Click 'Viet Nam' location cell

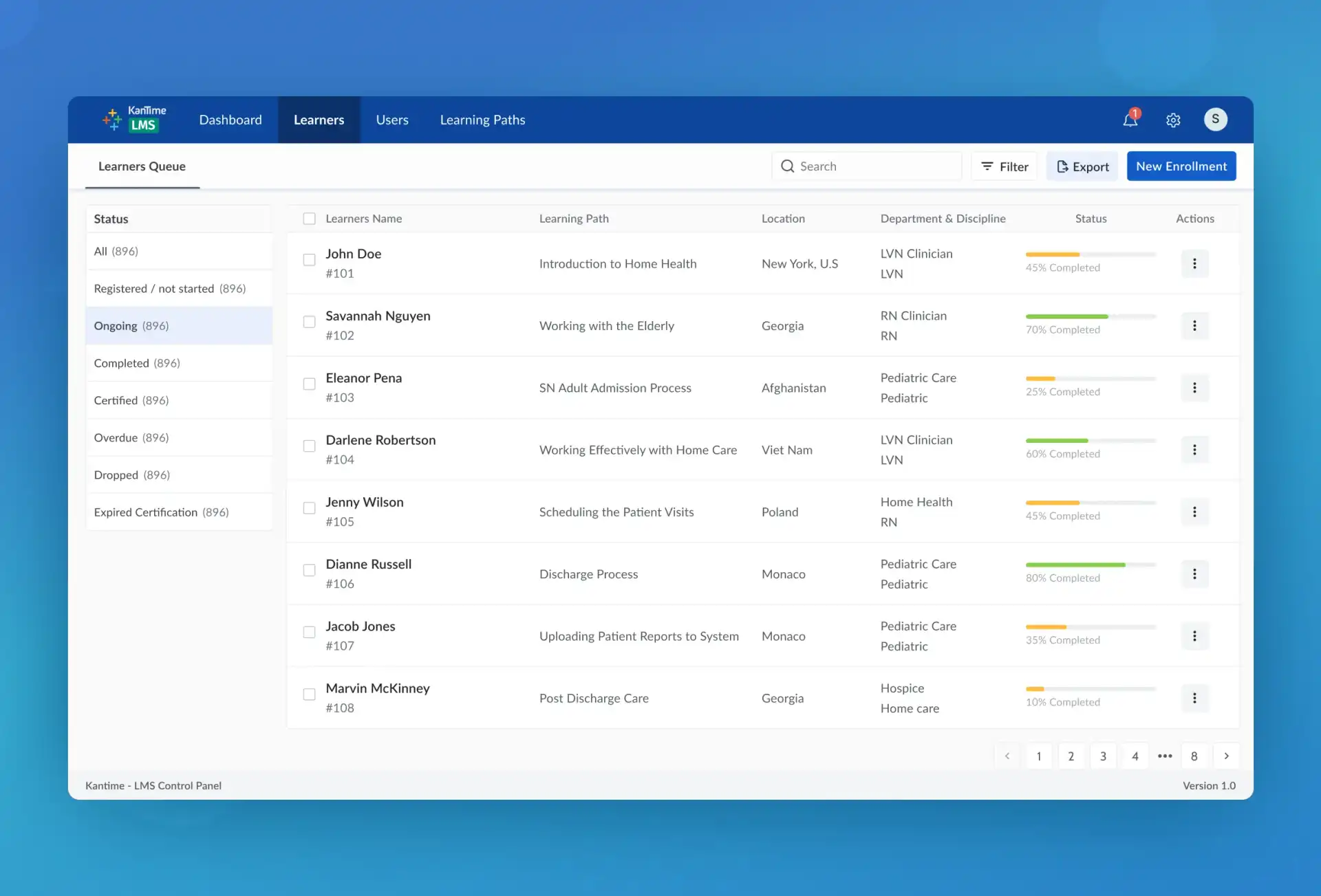pyautogui.click(x=787, y=450)
